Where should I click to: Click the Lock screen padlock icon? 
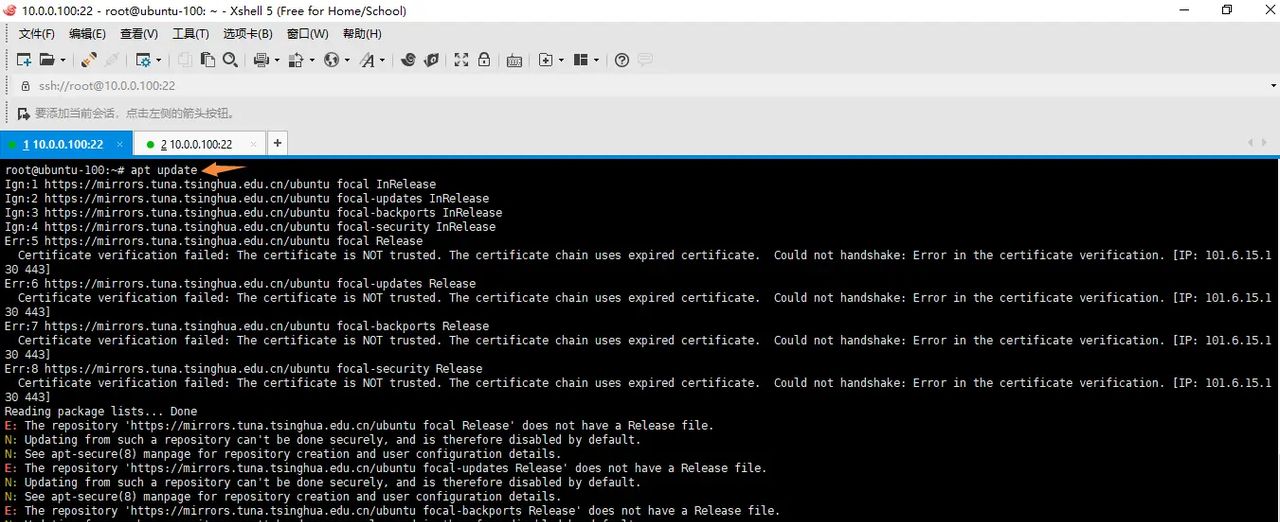(484, 60)
